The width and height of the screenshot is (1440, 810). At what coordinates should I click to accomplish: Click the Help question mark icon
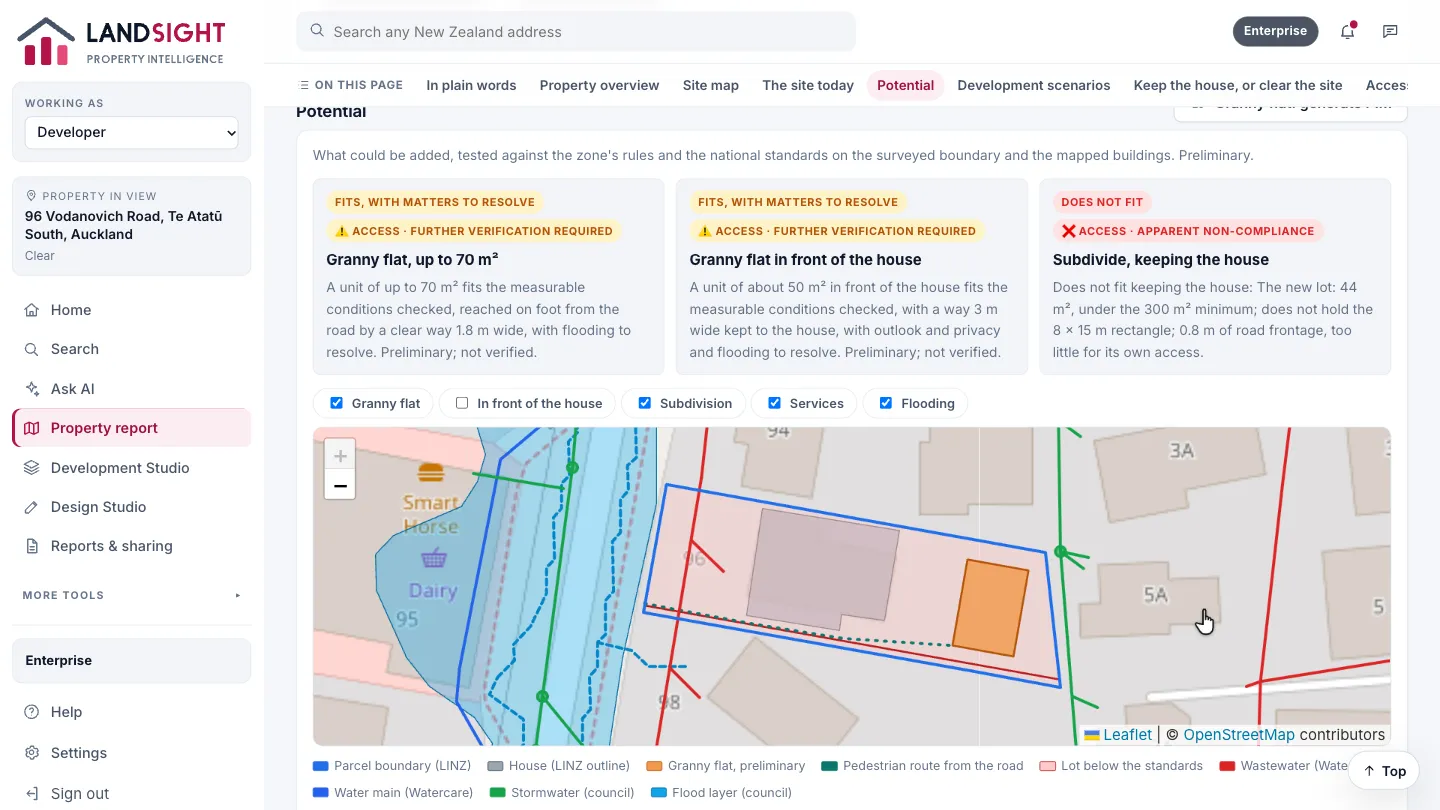pos(32,712)
